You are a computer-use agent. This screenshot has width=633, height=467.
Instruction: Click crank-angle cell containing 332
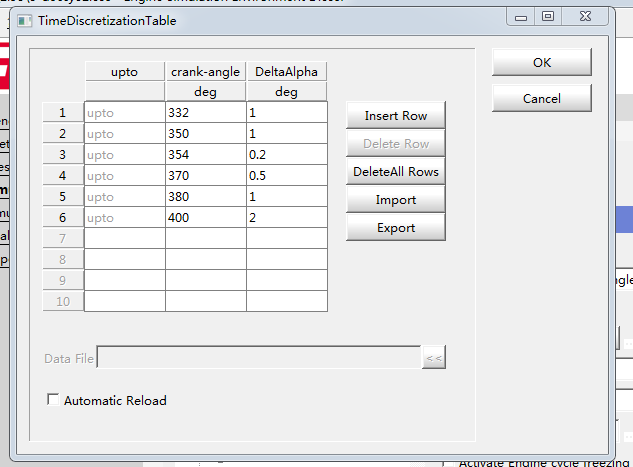205,113
